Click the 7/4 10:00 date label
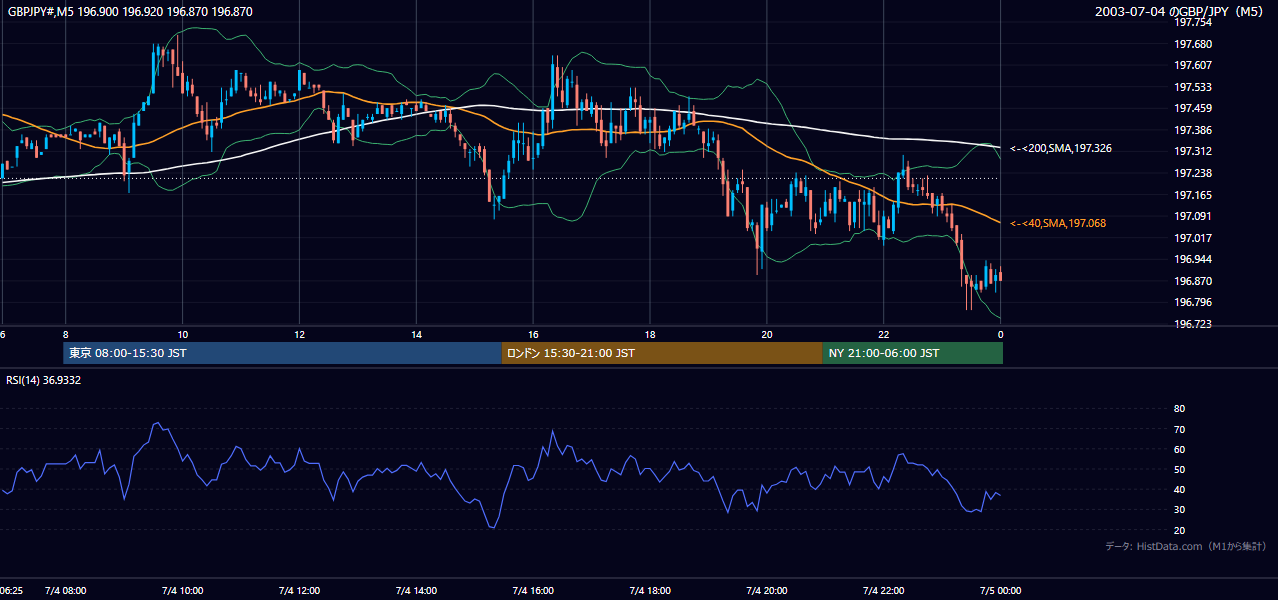 (182, 591)
